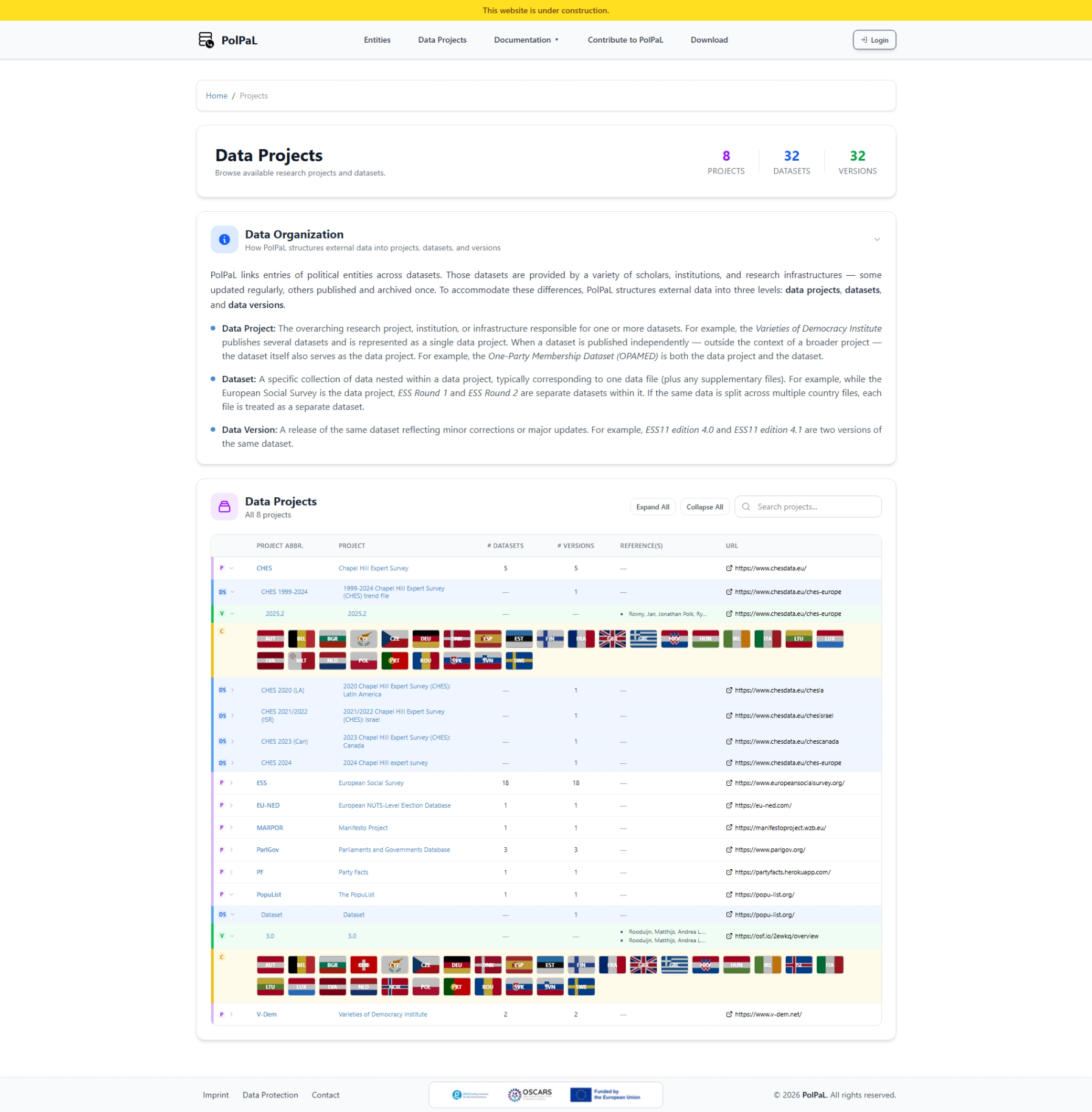
Task: Select the GRC flag under CHES 2025.2
Action: (x=643, y=638)
